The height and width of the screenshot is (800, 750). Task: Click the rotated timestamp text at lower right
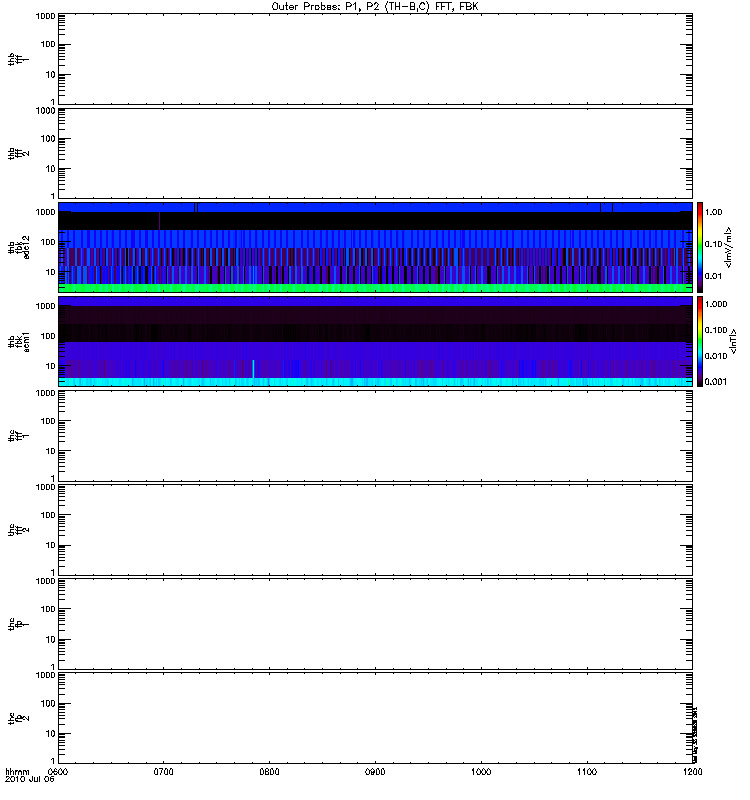[x=695, y=734]
